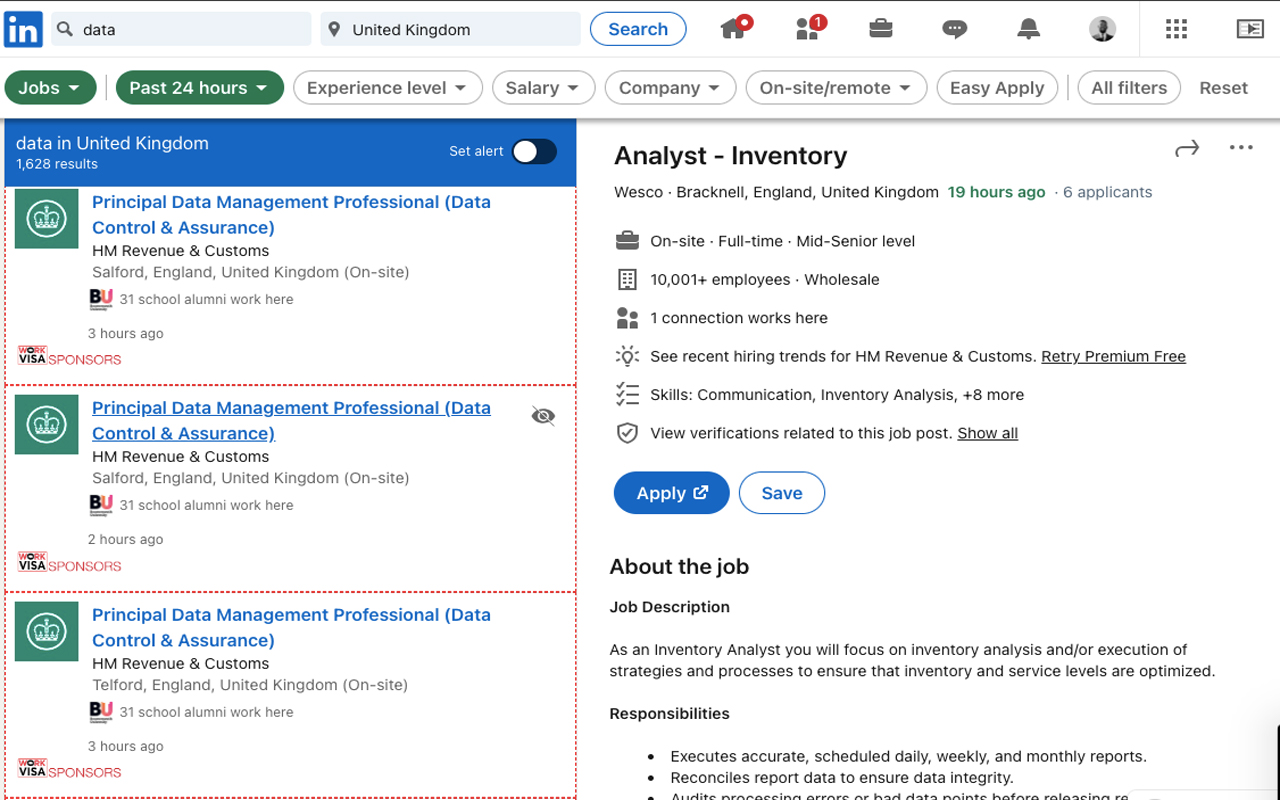Open Principal Data Management listing posted 2 hours ago
Screen dimensions: 1280x800
(291, 420)
